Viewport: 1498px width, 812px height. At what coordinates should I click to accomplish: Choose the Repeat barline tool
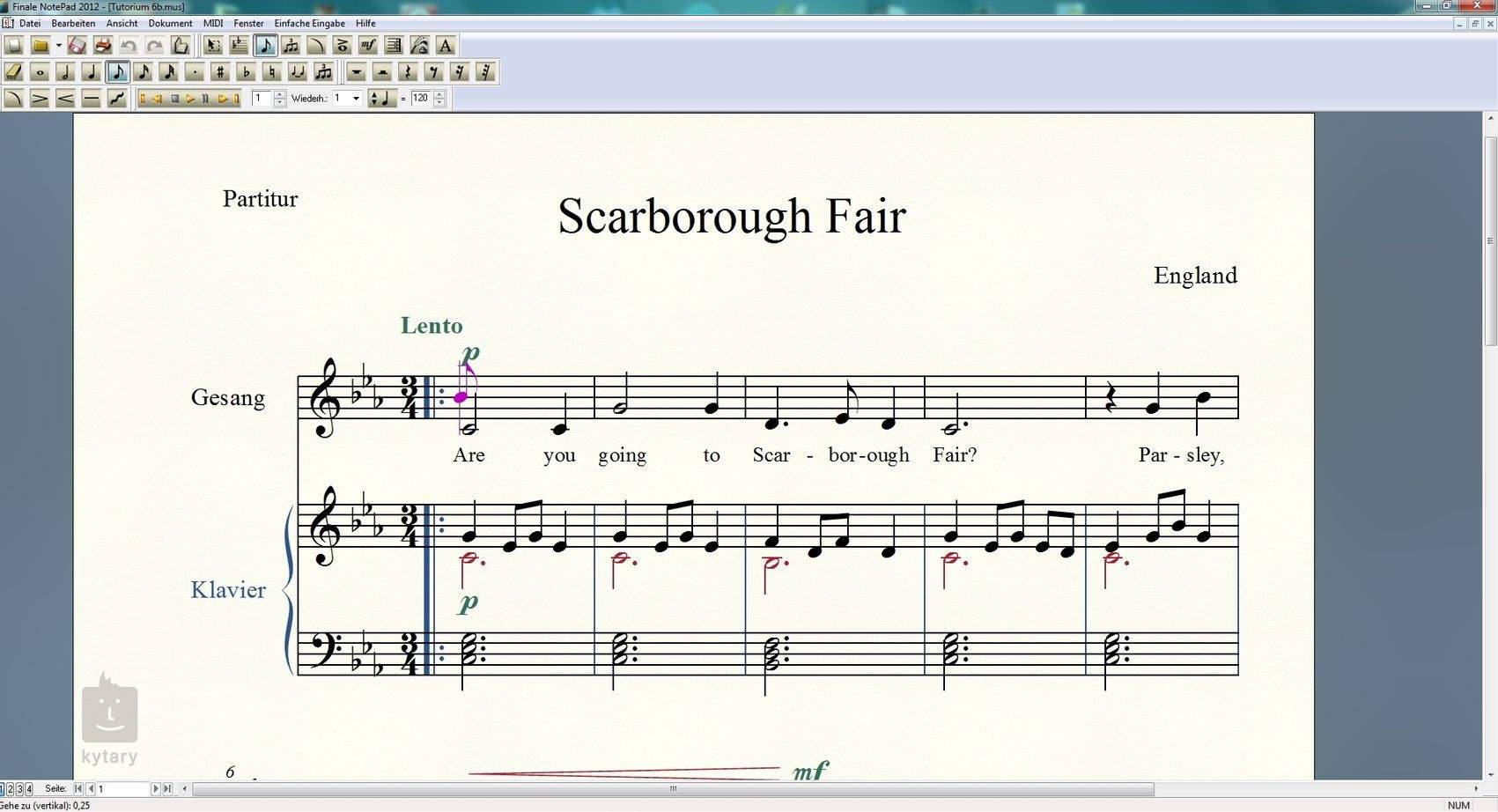click(x=394, y=46)
